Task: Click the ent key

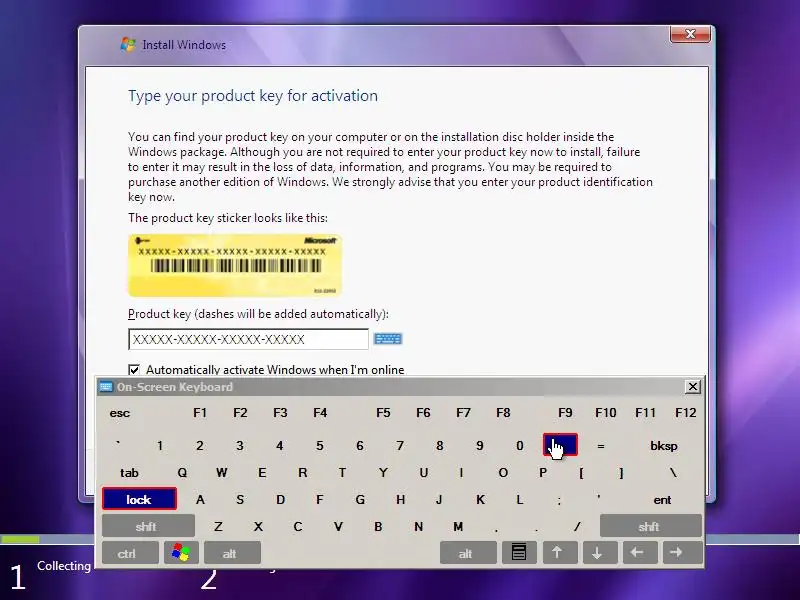Action: 662,499
